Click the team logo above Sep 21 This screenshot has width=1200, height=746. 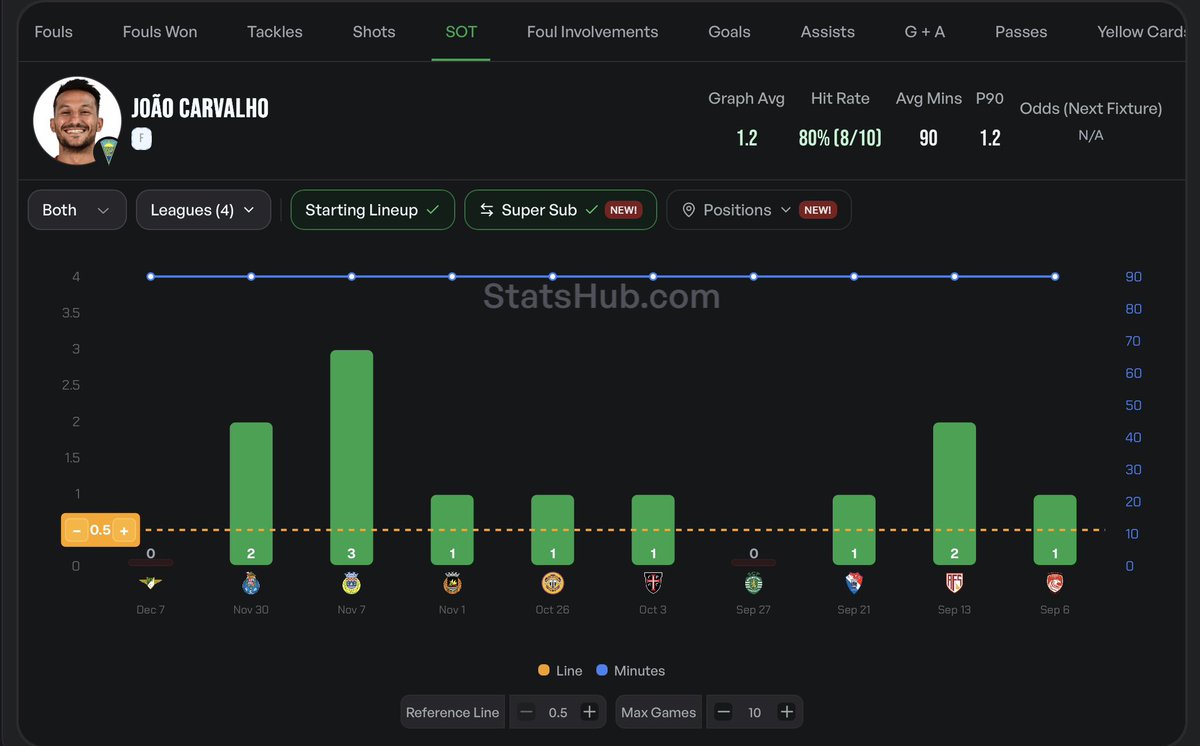[x=854, y=583]
